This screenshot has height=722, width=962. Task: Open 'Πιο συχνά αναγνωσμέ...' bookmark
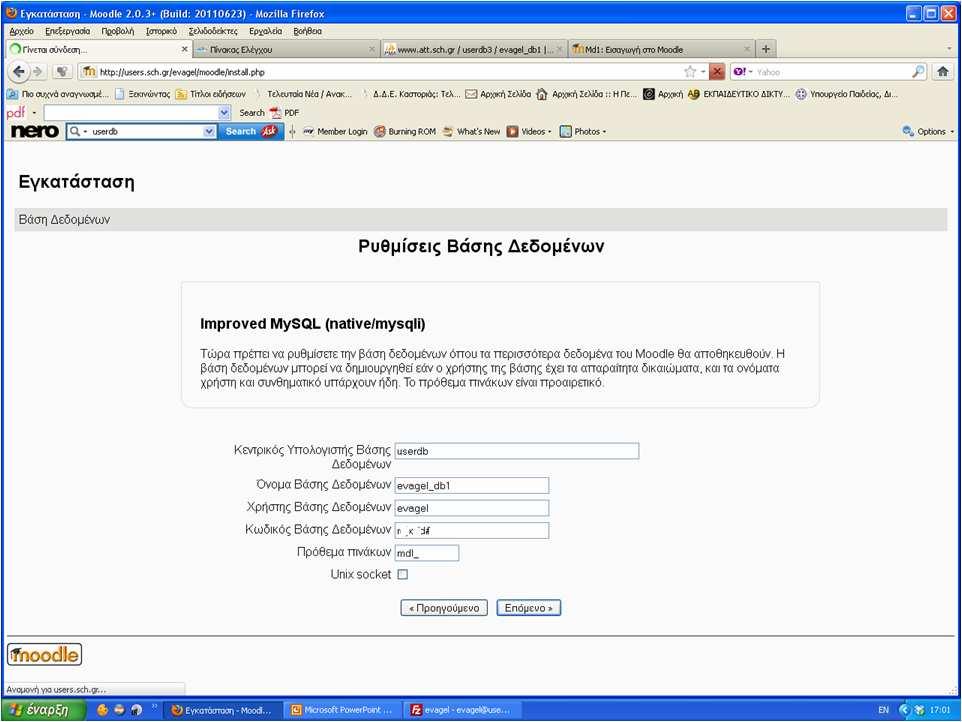pyautogui.click(x=57, y=94)
